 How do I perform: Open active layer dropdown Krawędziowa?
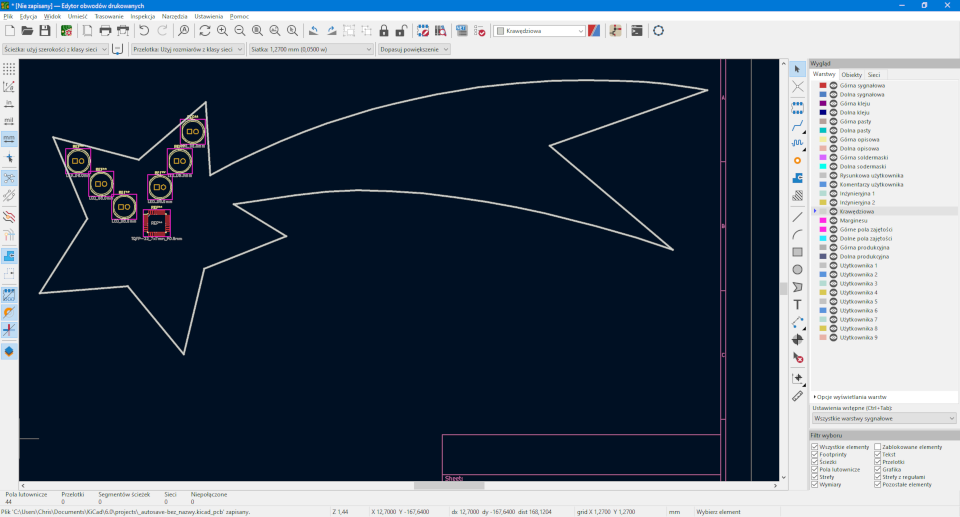539,31
